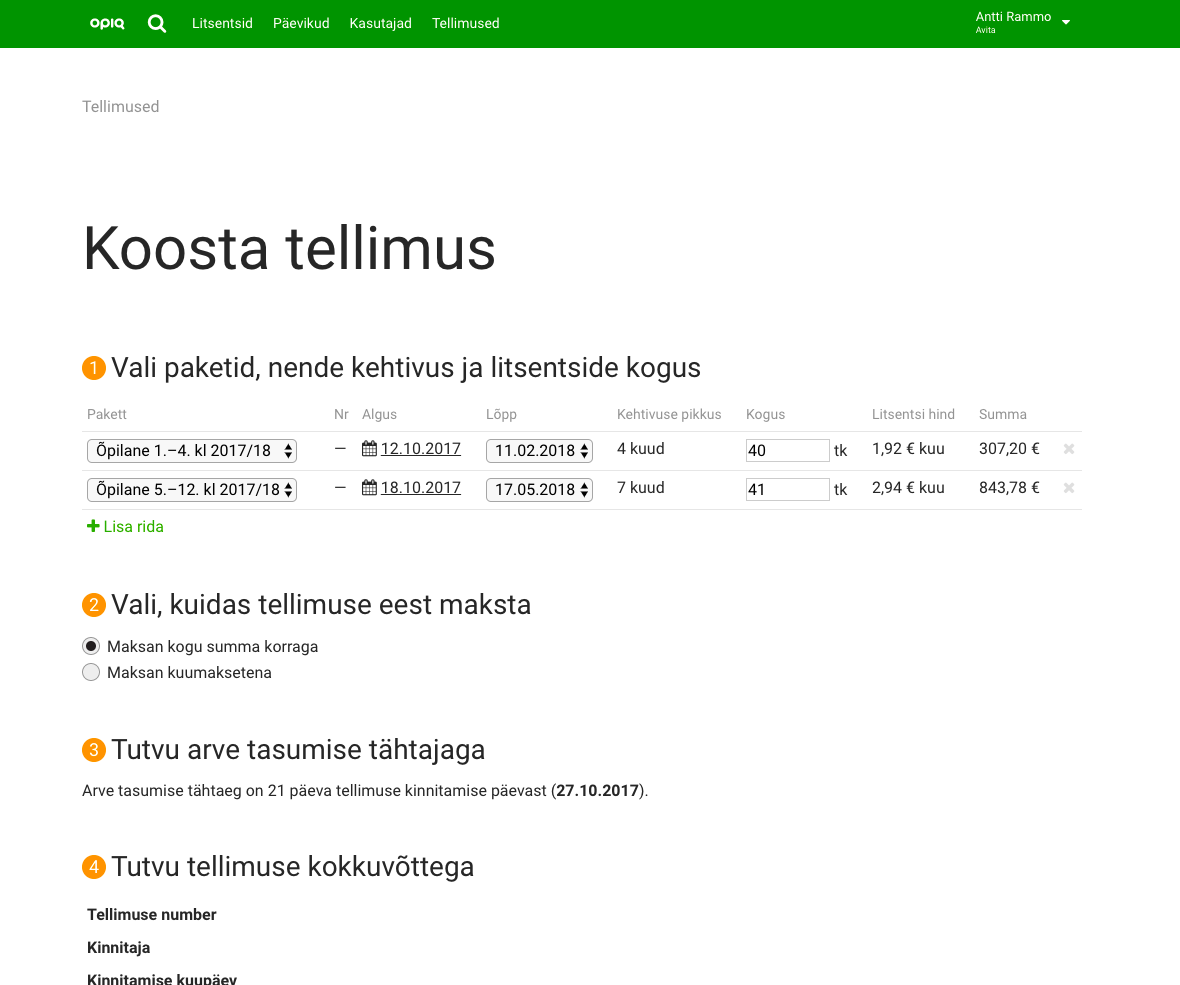Click the quantity field containing 40

point(787,451)
